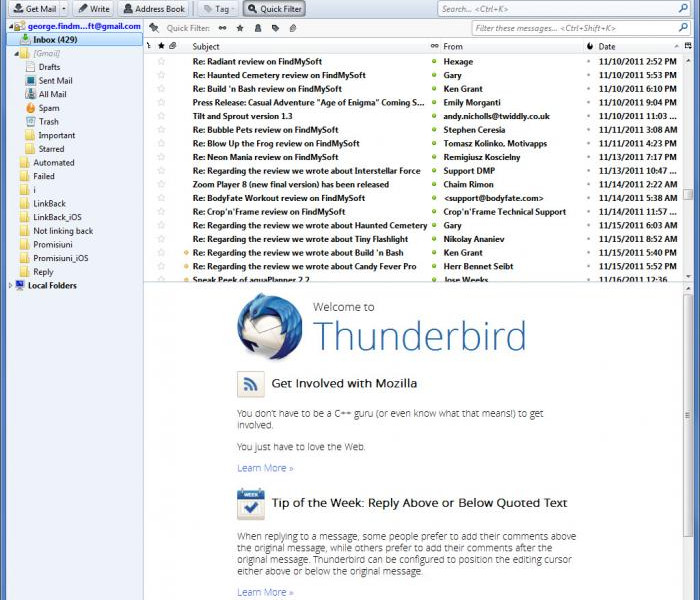
Task: Click the Thunderbird logo
Action: coord(270,327)
